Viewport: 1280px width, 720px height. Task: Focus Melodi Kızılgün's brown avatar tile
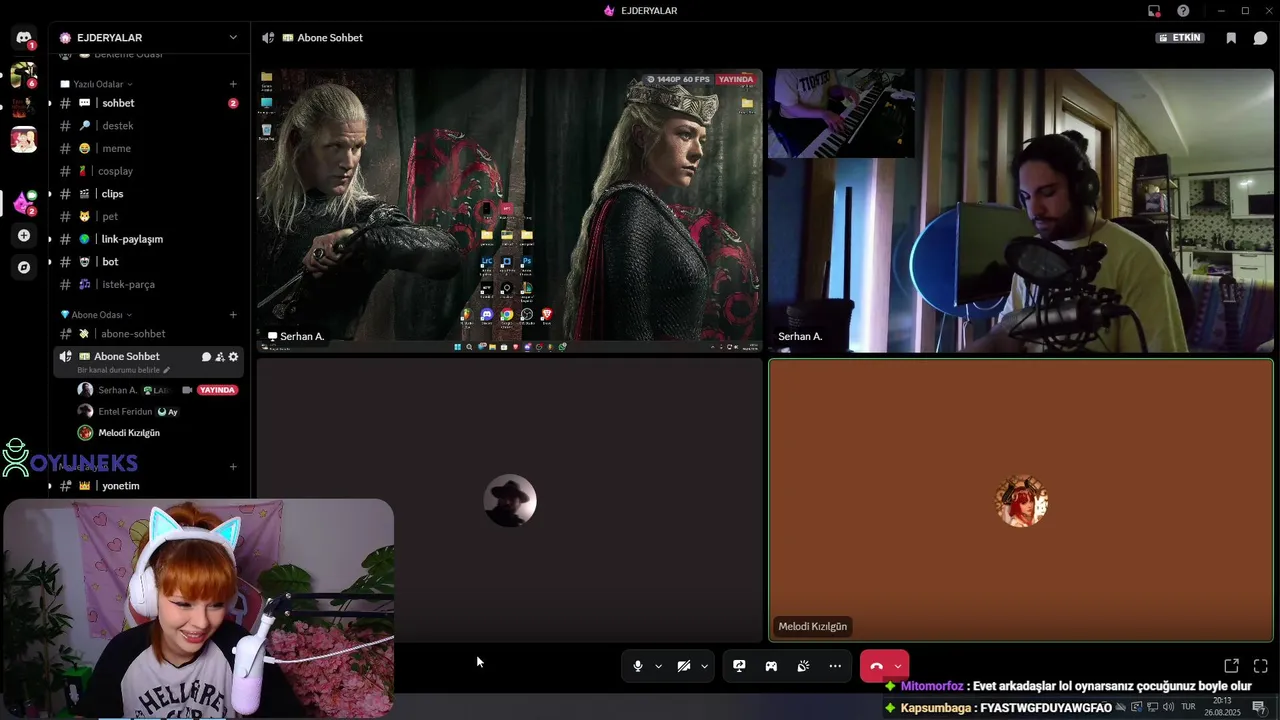[x=1021, y=500]
